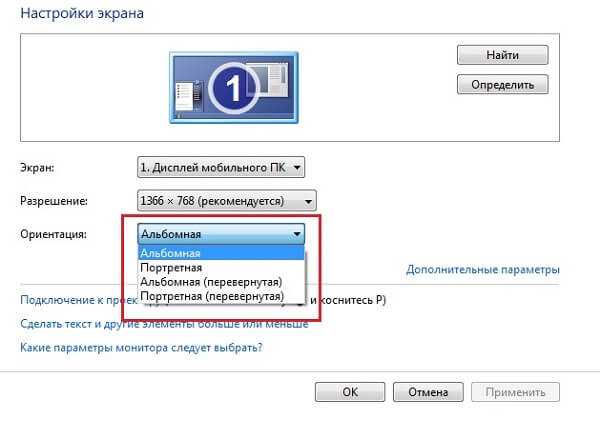The height and width of the screenshot is (439, 600).
Task: Click the Найти button
Action: pyautogui.click(x=502, y=54)
